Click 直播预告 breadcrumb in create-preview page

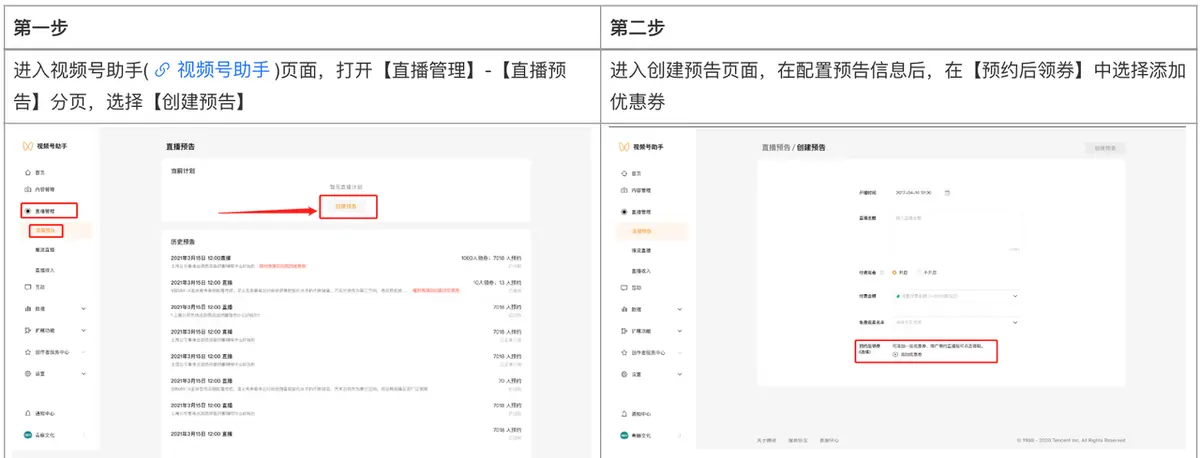point(775,147)
